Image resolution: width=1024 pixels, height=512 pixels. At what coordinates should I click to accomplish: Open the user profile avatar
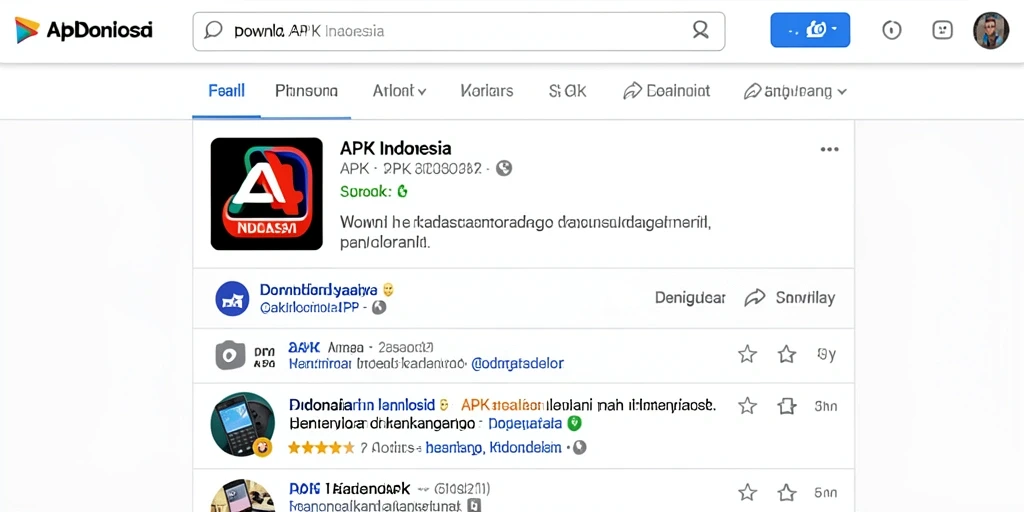point(991,30)
